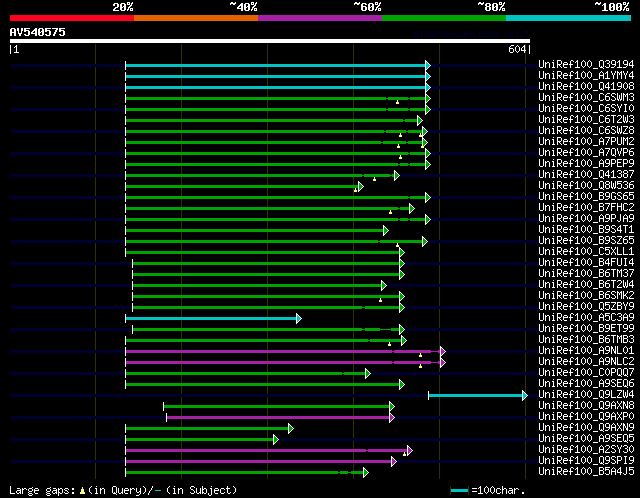Click UniRef100_B6TM37 label
This screenshot has width=640, height=498.
(586, 274)
